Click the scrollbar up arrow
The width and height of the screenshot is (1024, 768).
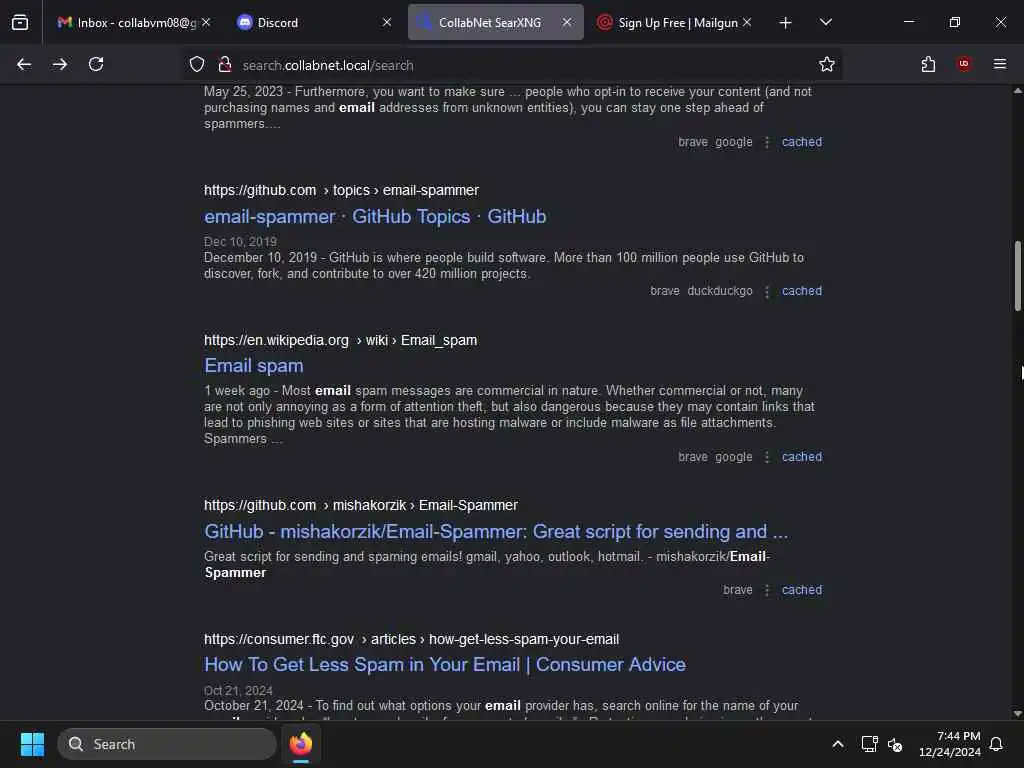(x=1017, y=91)
